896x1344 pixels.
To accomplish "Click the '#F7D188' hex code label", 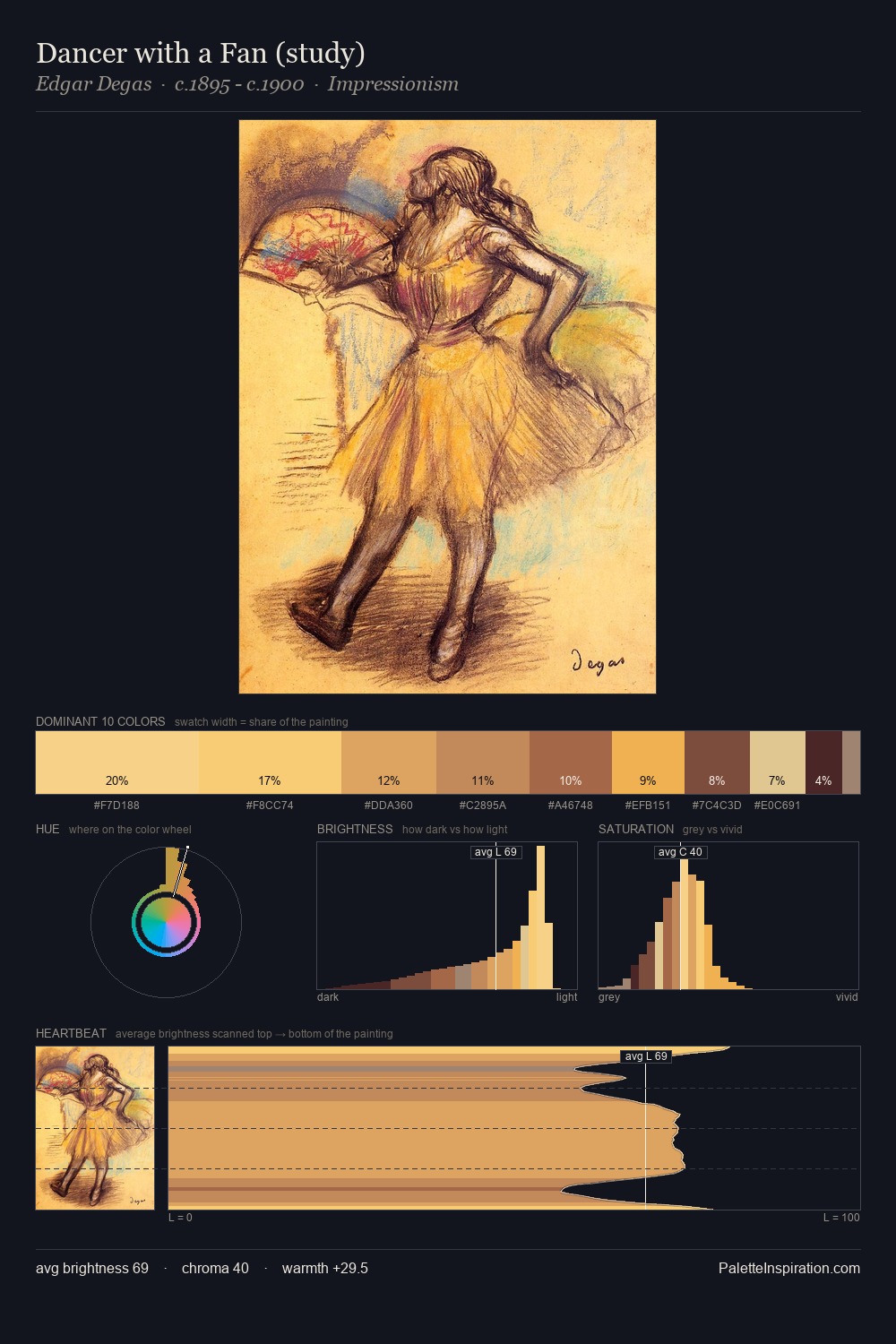I will [116, 805].
